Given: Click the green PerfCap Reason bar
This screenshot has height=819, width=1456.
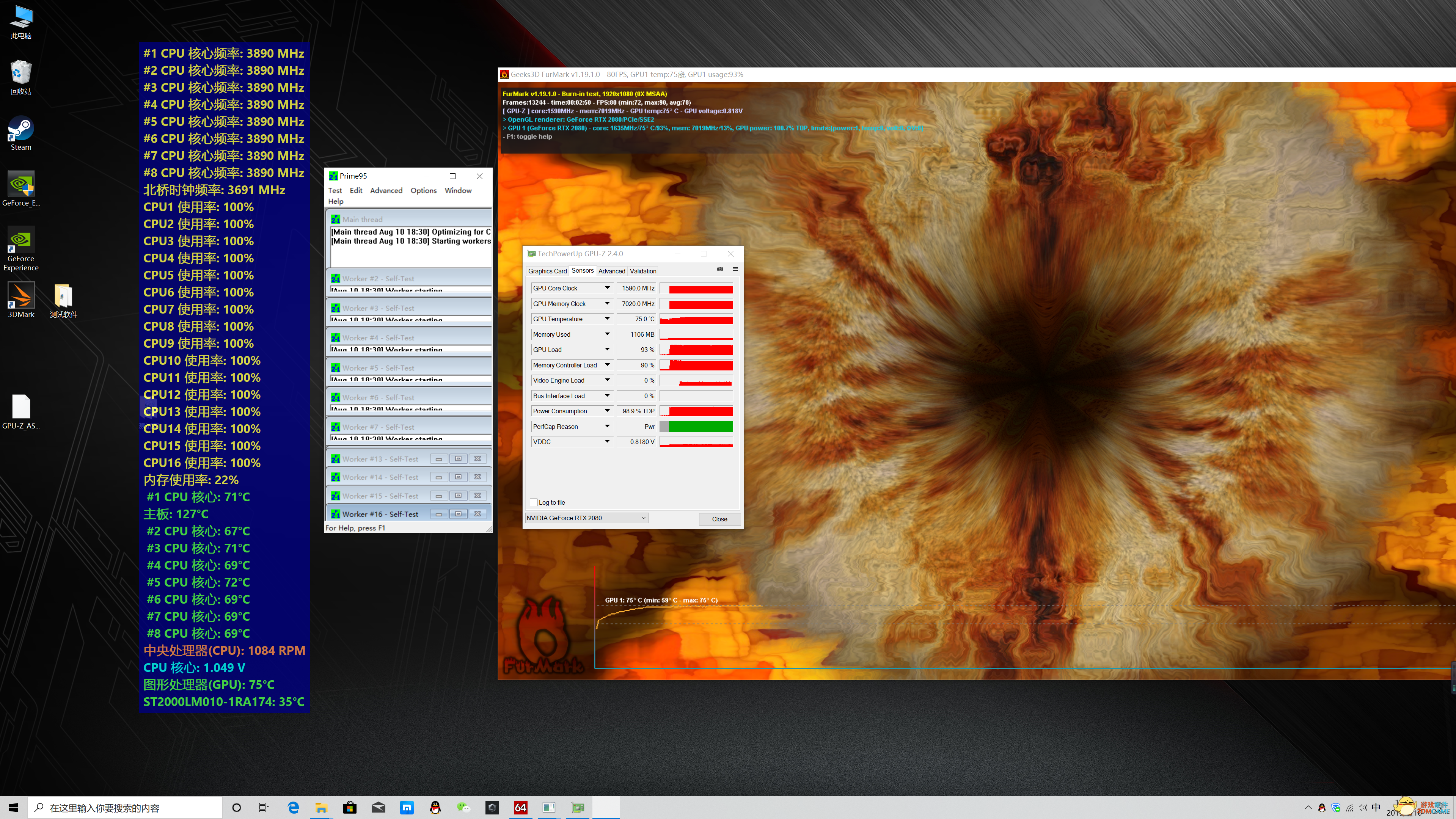Looking at the screenshot, I should click(x=700, y=427).
